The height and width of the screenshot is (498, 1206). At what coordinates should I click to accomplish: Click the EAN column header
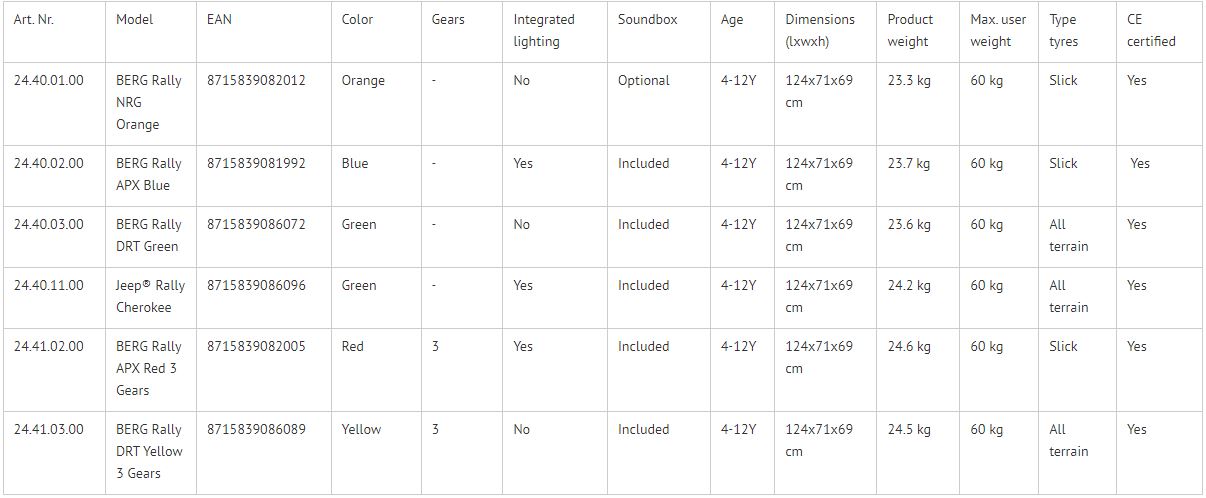219,19
